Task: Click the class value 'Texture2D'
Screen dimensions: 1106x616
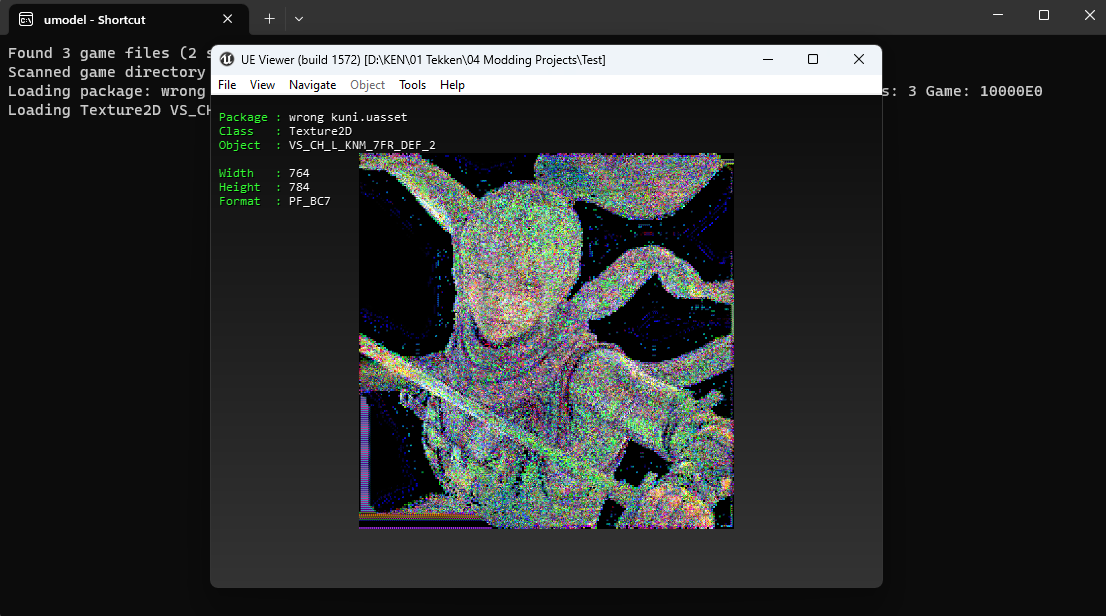Action: point(320,131)
